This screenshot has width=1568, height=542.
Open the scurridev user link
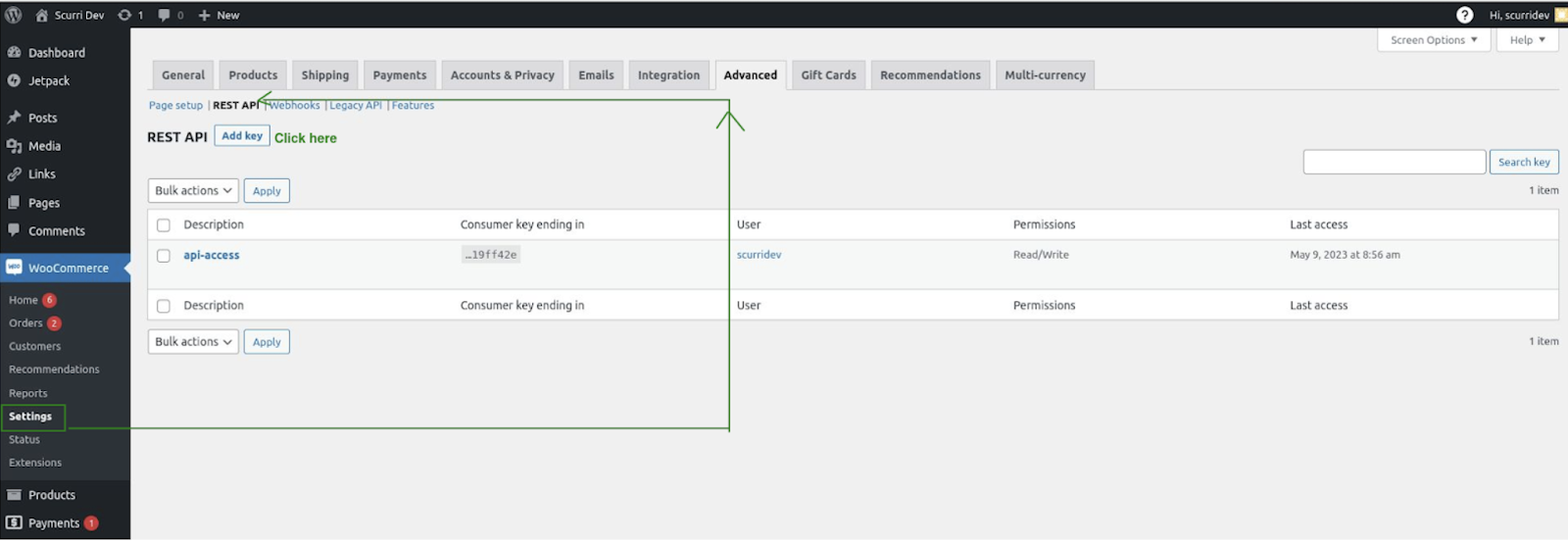[x=759, y=255]
